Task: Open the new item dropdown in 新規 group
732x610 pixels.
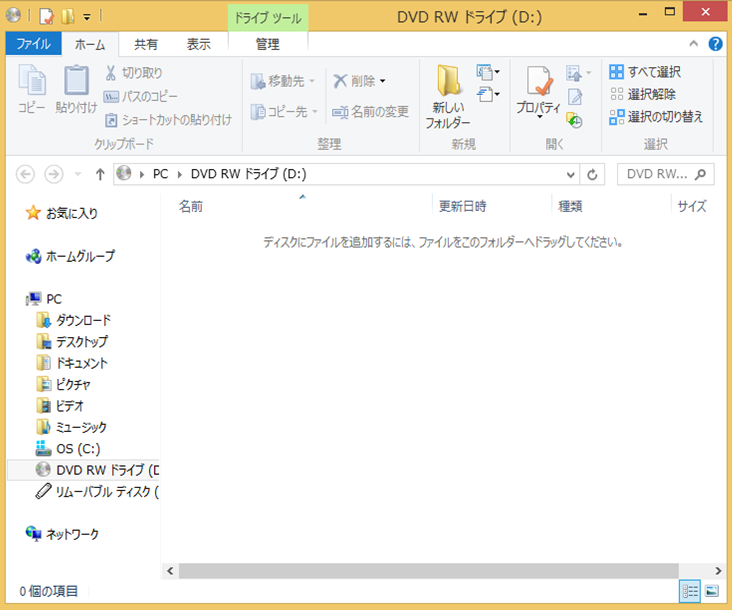Action: 488,72
